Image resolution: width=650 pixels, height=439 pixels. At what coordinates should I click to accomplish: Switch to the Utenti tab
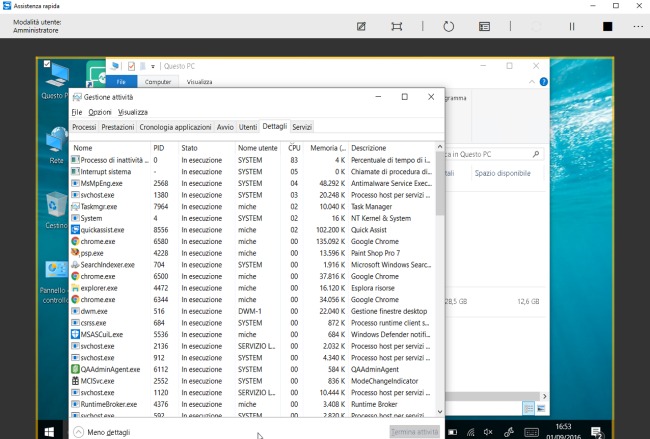[x=248, y=127]
